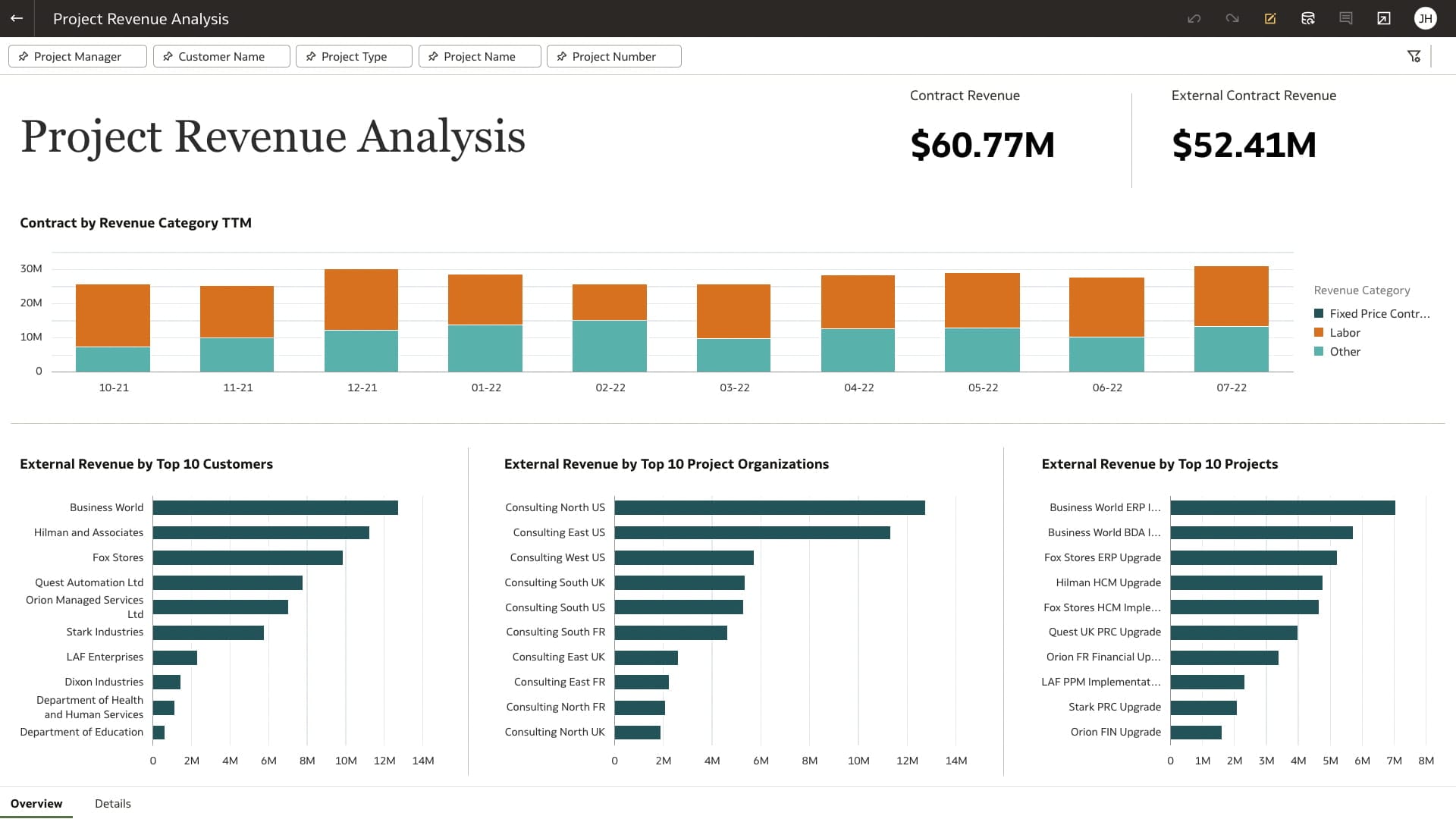Click the Fixed Price Contract legend color swatch
This screenshot has height=819, width=1456.
point(1318,313)
